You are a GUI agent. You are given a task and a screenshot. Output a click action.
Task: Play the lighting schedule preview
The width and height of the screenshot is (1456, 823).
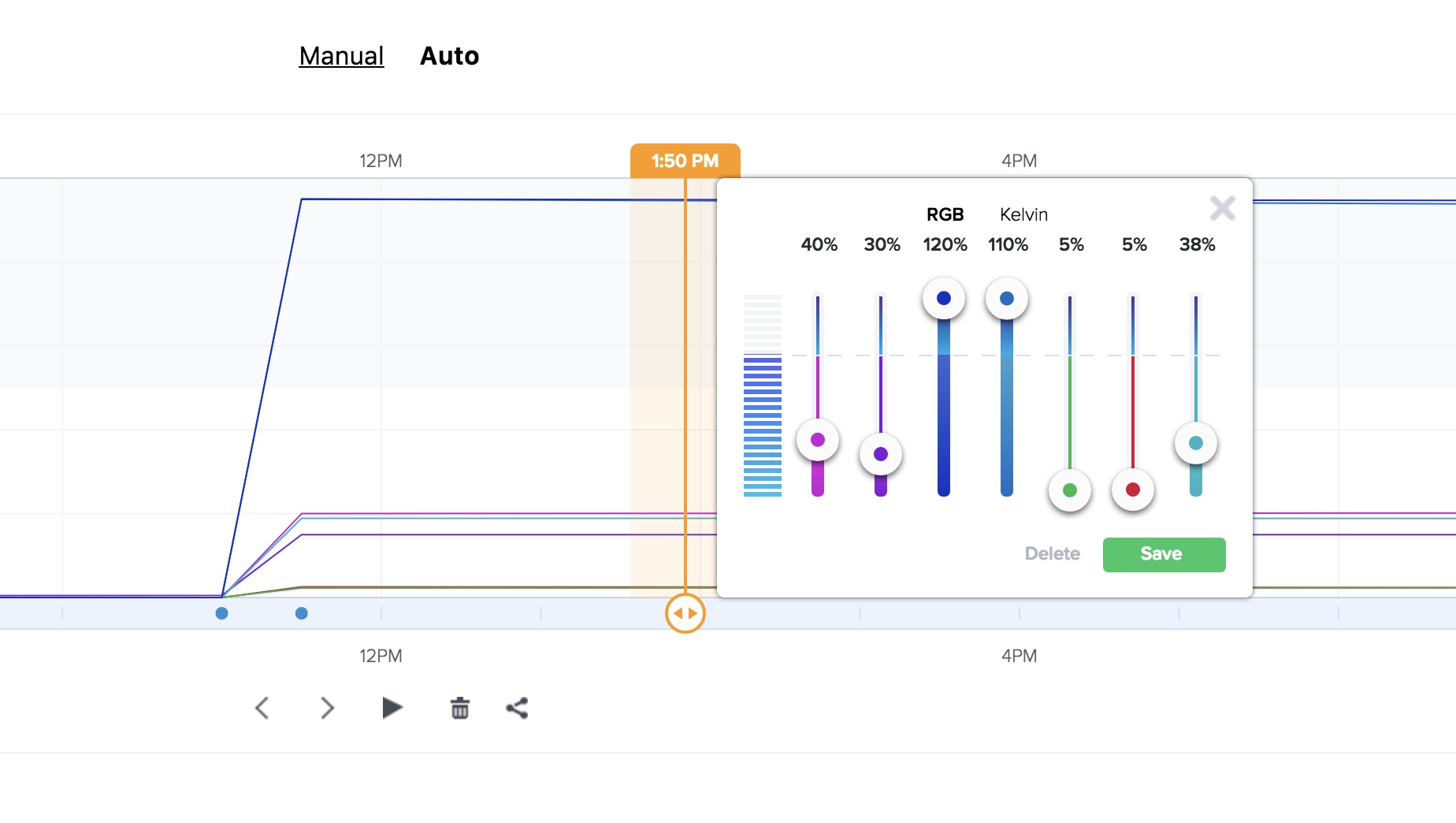pos(392,708)
